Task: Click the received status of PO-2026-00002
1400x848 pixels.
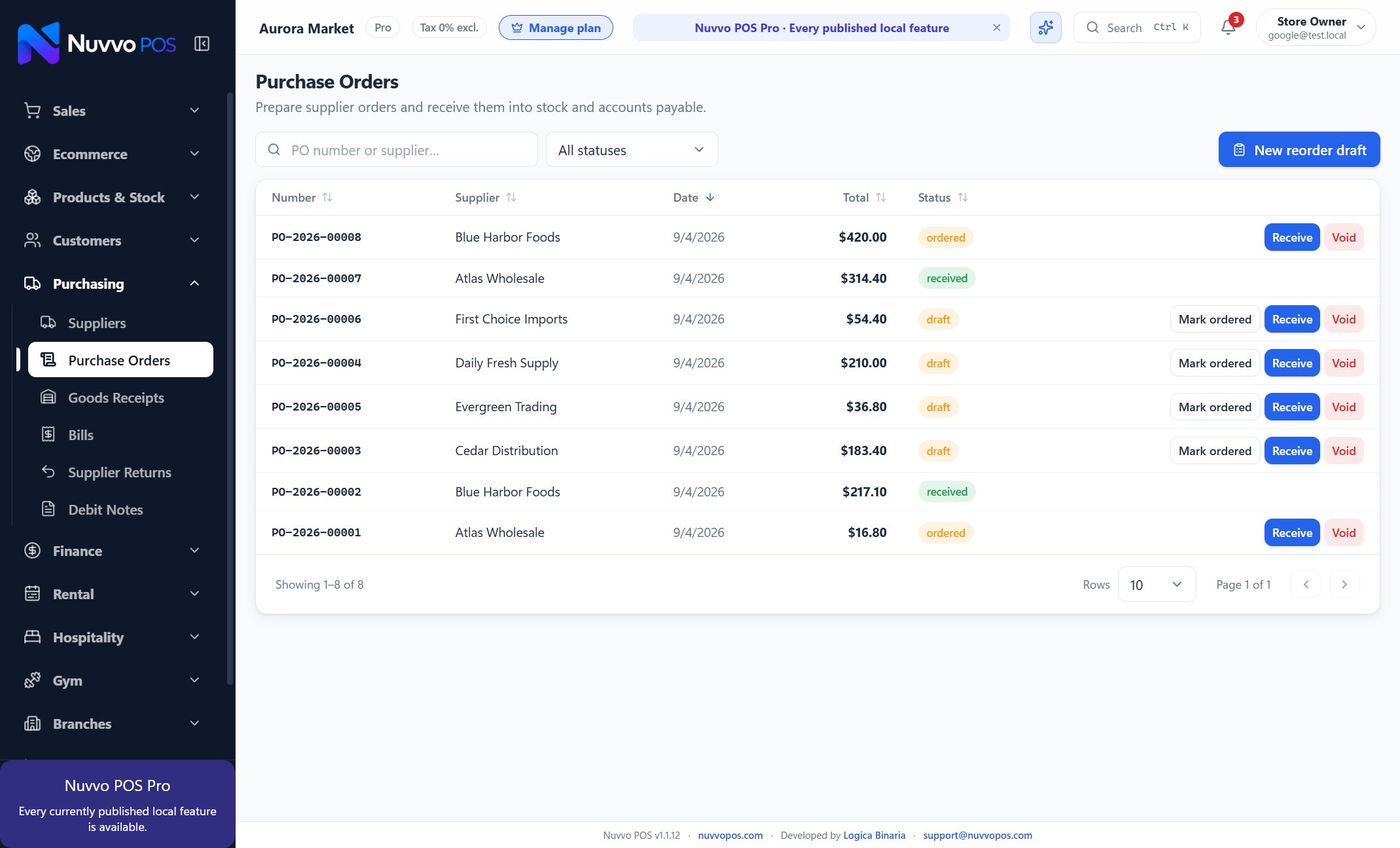Action: click(946, 491)
